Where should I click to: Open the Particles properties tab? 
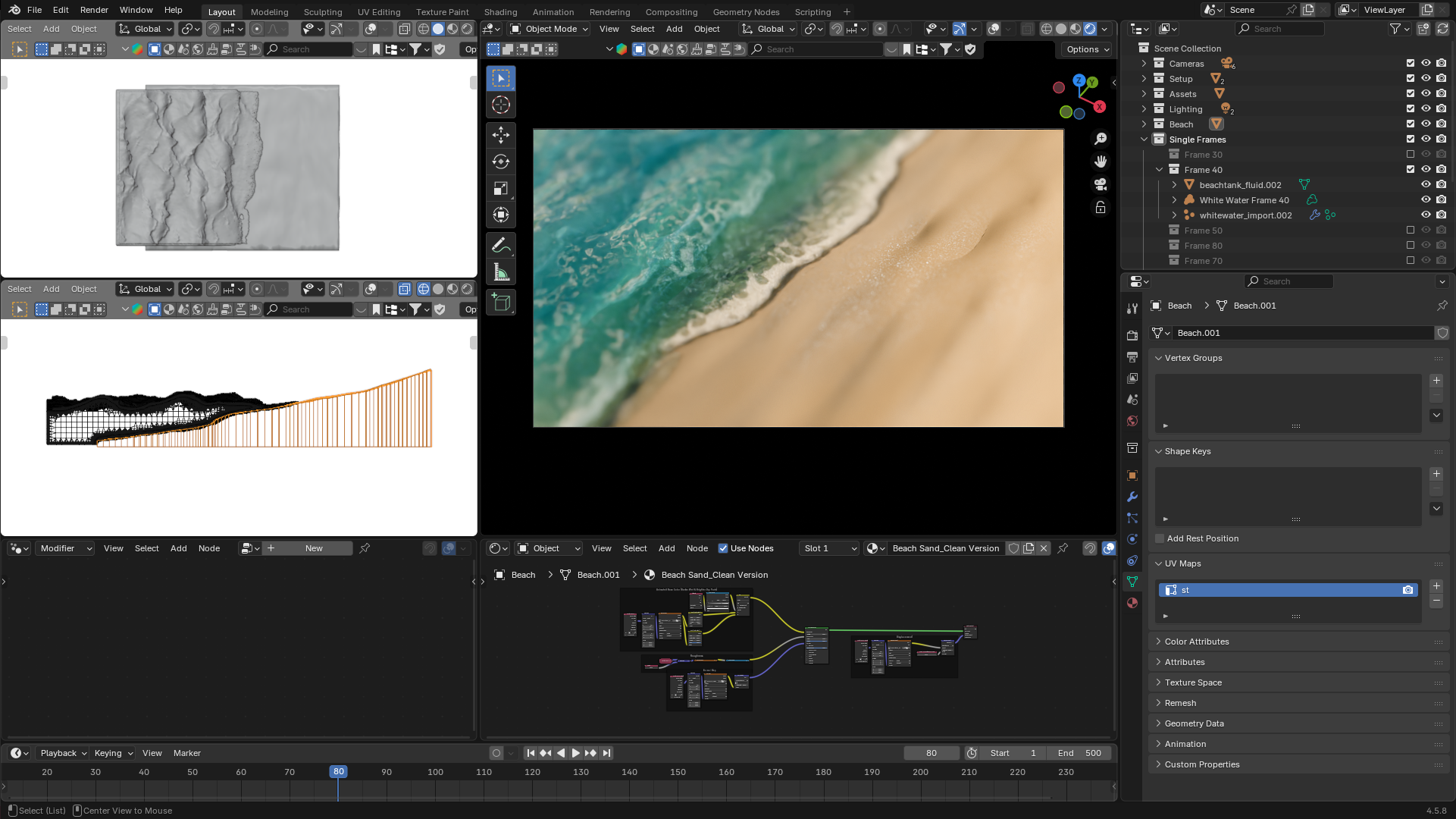[x=1132, y=518]
